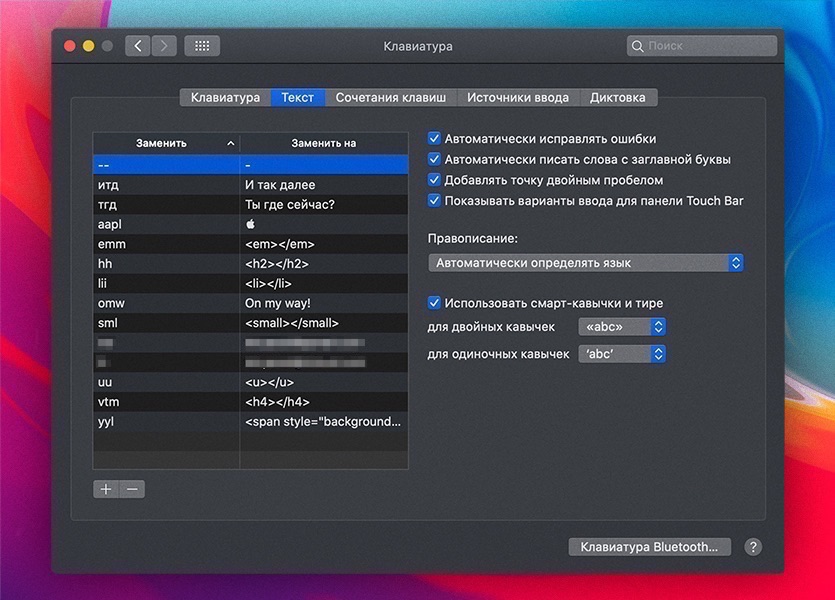Open help with the question mark button
Screen dimensions: 835x600
[x=752, y=547]
